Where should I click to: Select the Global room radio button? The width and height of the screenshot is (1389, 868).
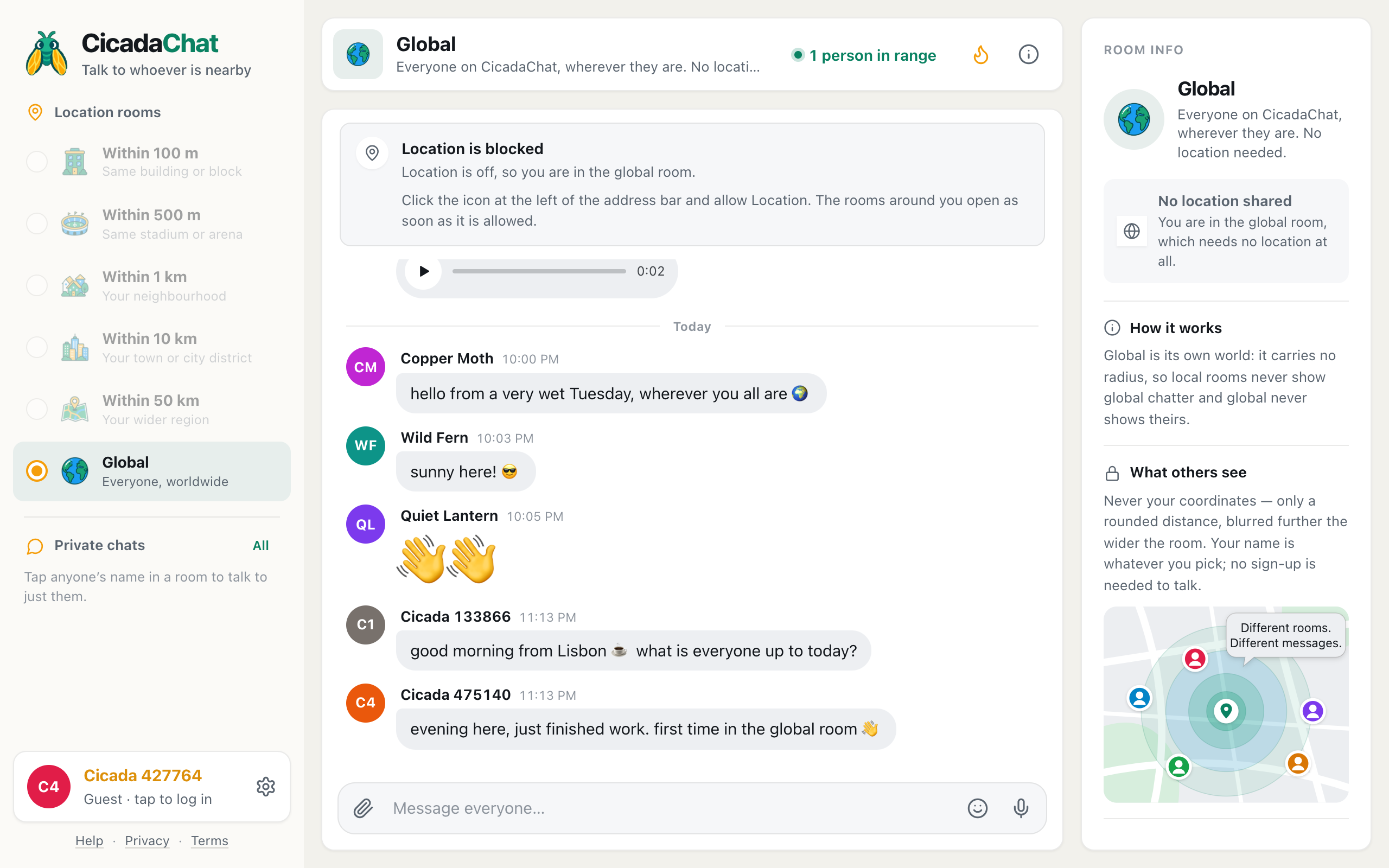pyautogui.click(x=37, y=471)
